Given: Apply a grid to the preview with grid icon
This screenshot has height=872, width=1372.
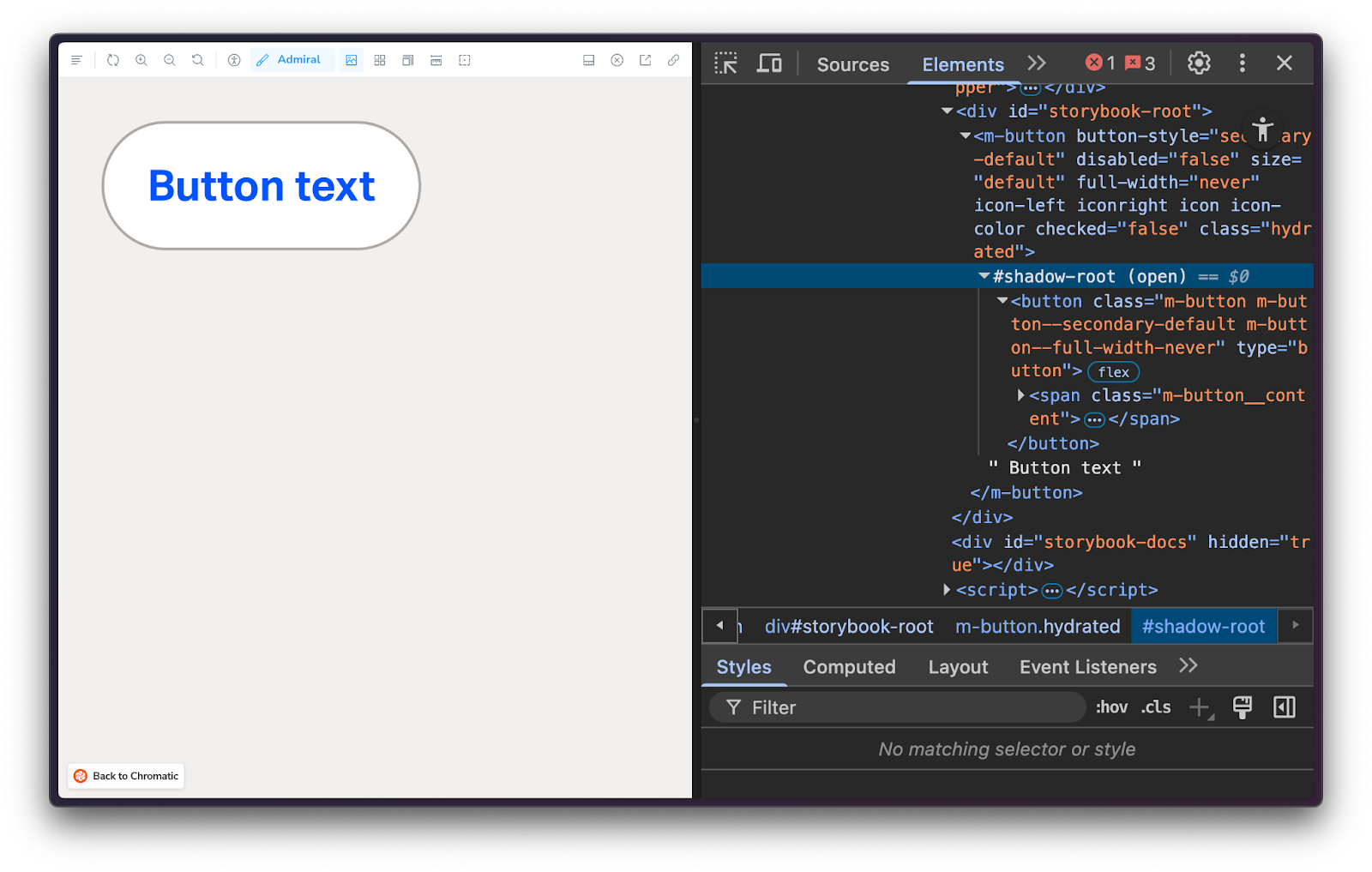Looking at the screenshot, I should 379,60.
